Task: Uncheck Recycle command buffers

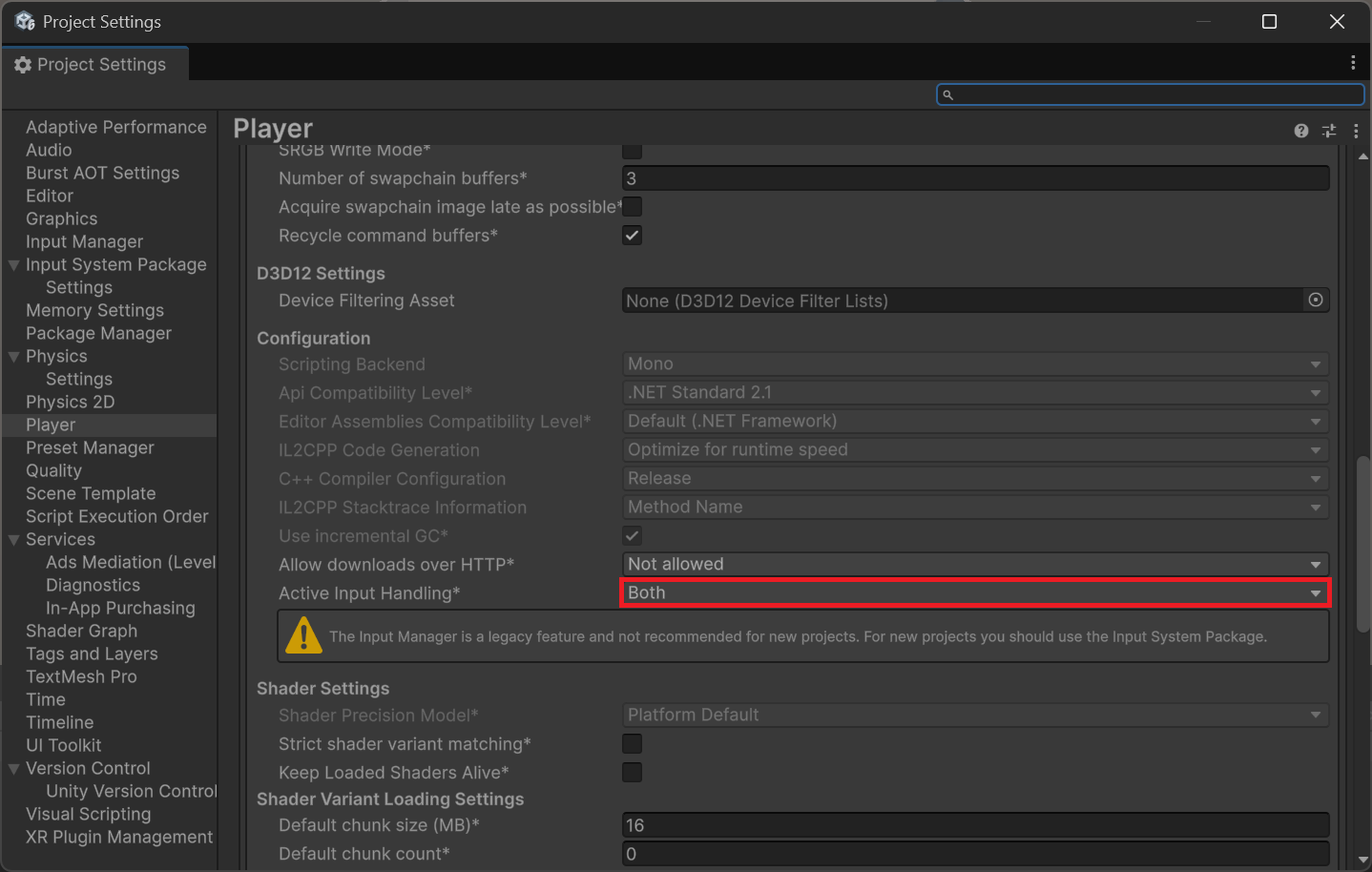Action: click(632, 235)
